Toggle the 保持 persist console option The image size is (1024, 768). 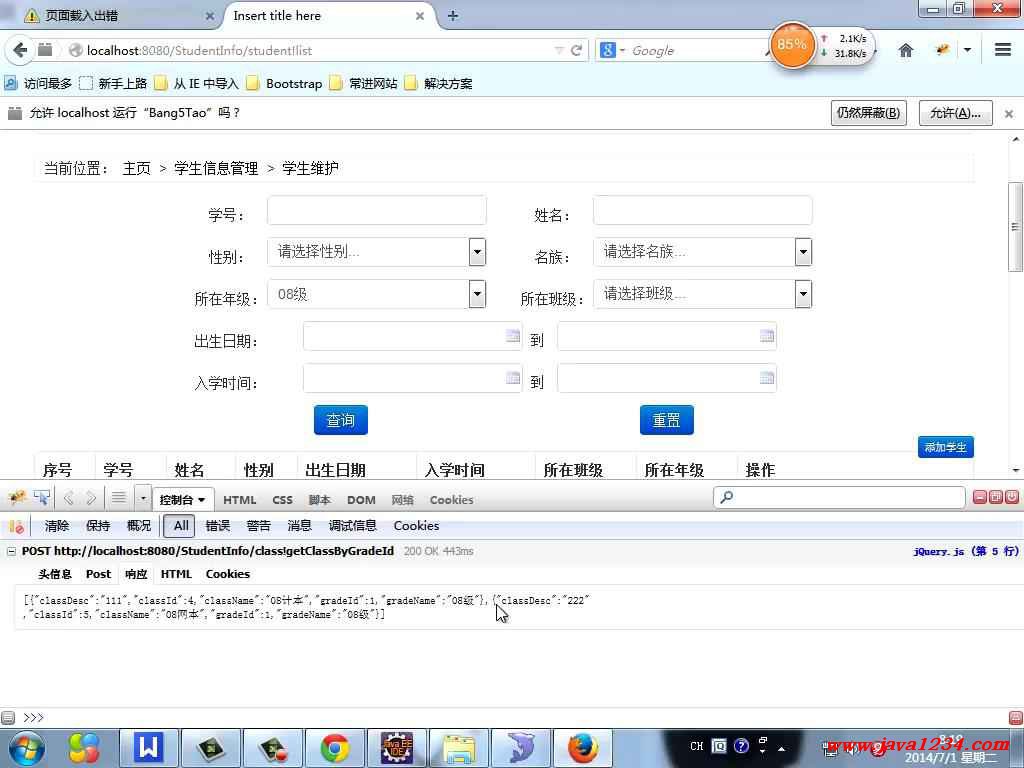pyautogui.click(x=98, y=526)
